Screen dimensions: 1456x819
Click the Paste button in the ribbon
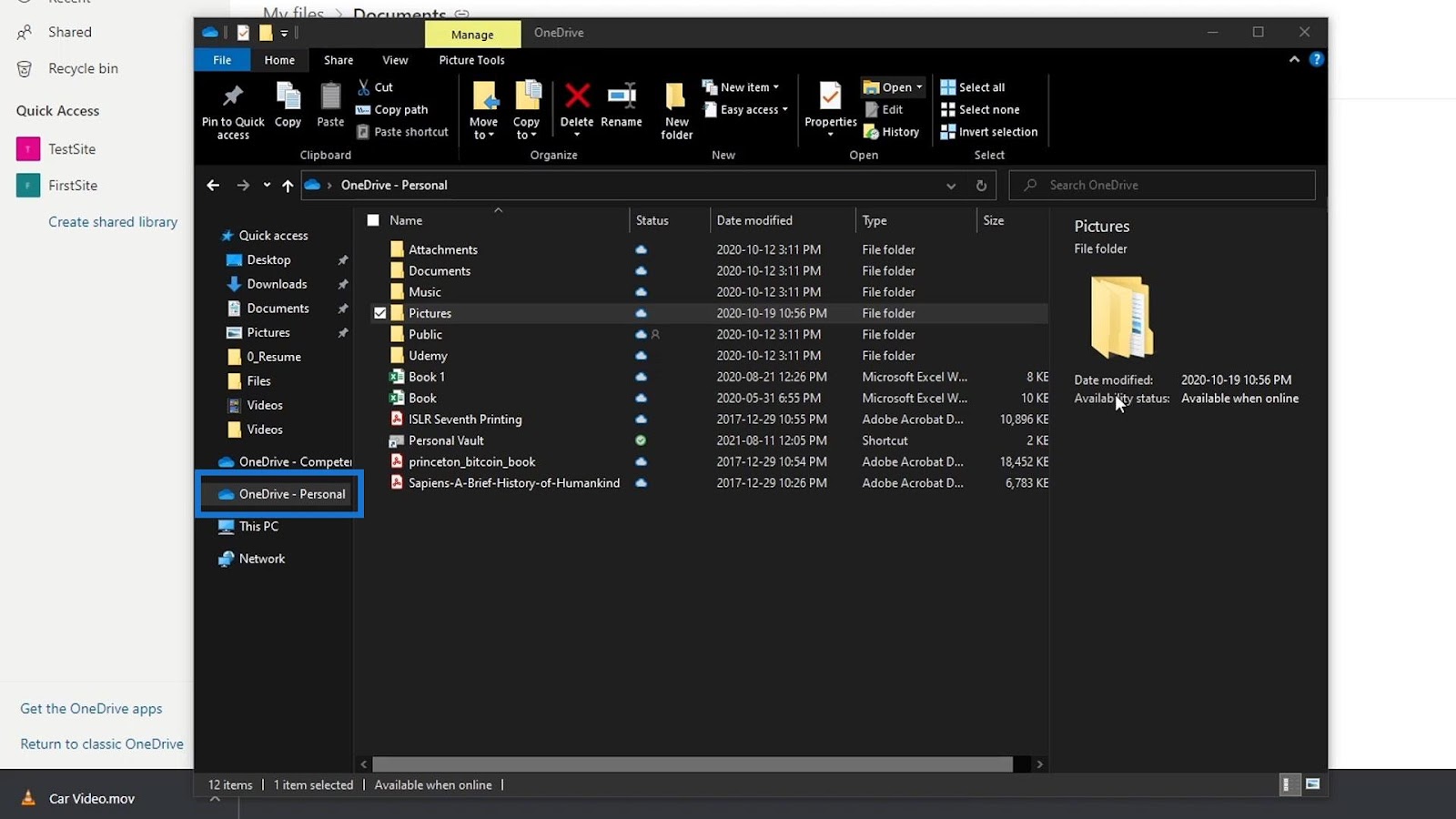tap(330, 106)
